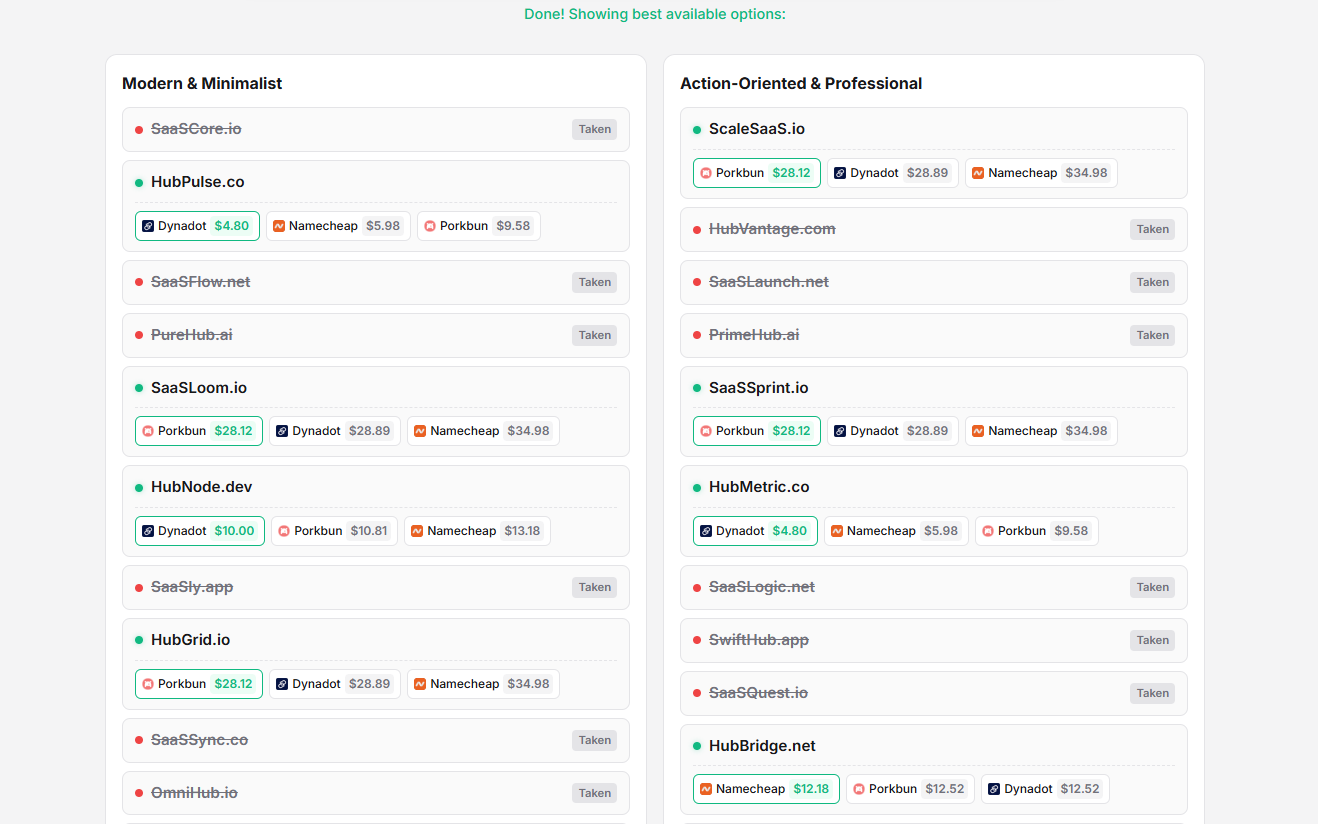The image size is (1318, 824).
Task: Click the HubNode.dev domain name
Action: 202,487
